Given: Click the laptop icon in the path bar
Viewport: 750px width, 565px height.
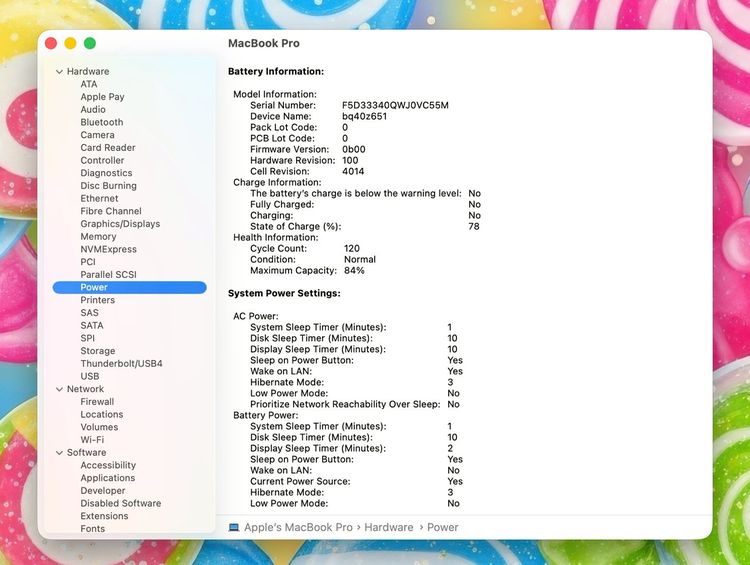Looking at the screenshot, I should pos(234,527).
